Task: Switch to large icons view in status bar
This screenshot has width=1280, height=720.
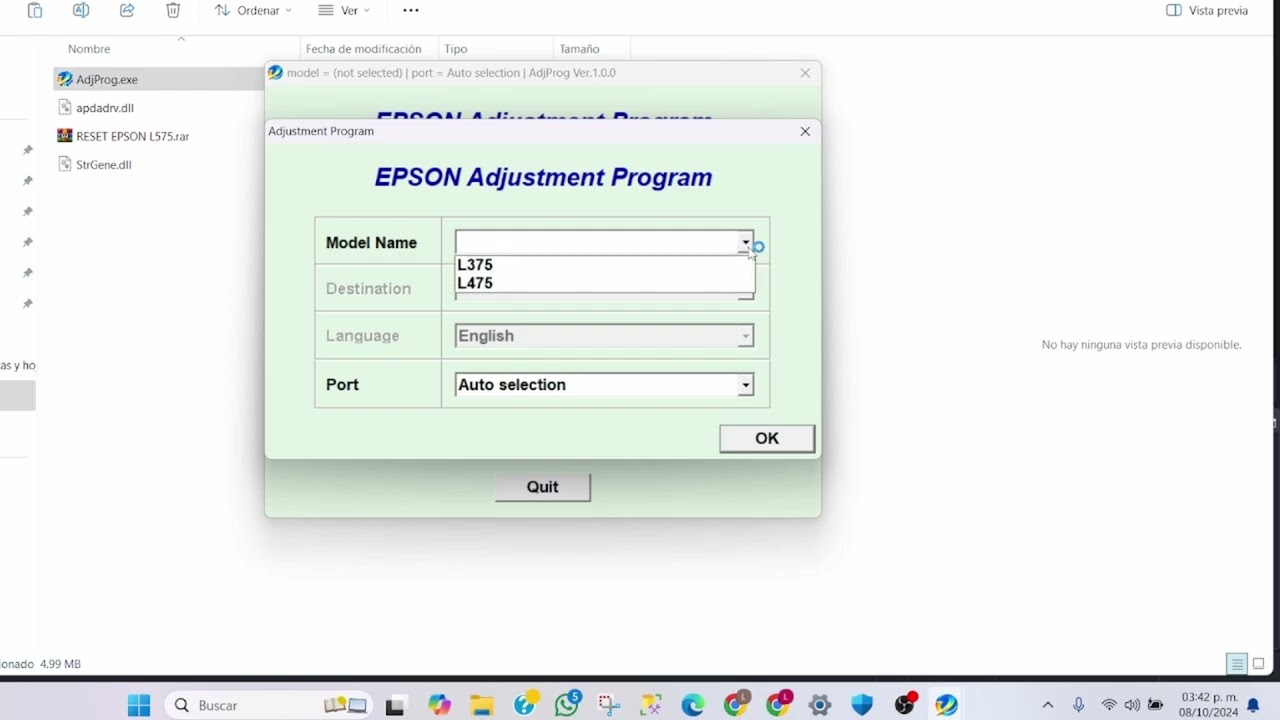Action: pyautogui.click(x=1259, y=664)
